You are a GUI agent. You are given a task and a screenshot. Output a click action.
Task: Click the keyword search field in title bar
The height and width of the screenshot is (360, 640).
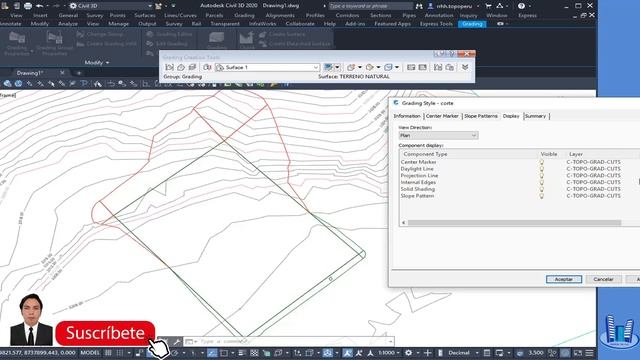coord(371,6)
